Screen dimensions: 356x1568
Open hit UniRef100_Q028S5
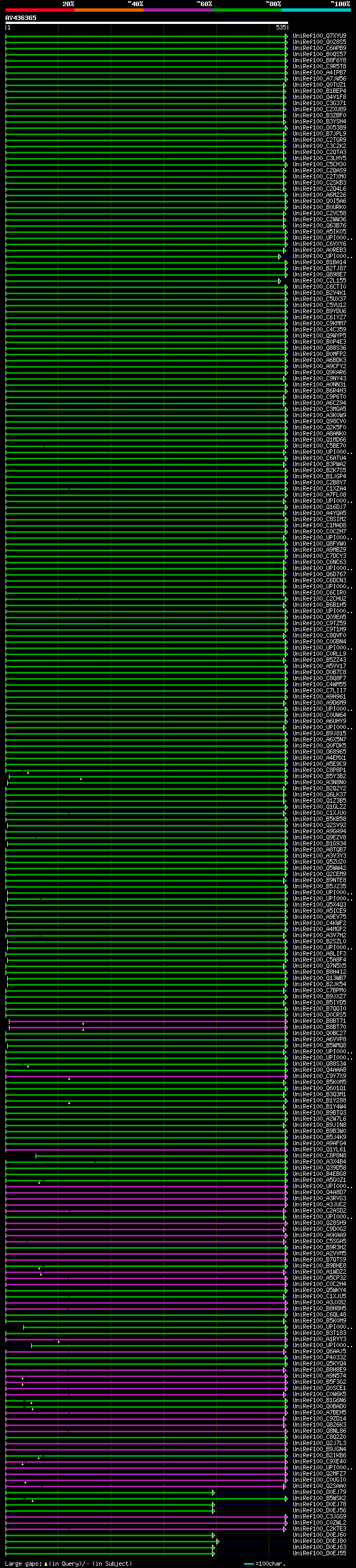click(x=319, y=42)
